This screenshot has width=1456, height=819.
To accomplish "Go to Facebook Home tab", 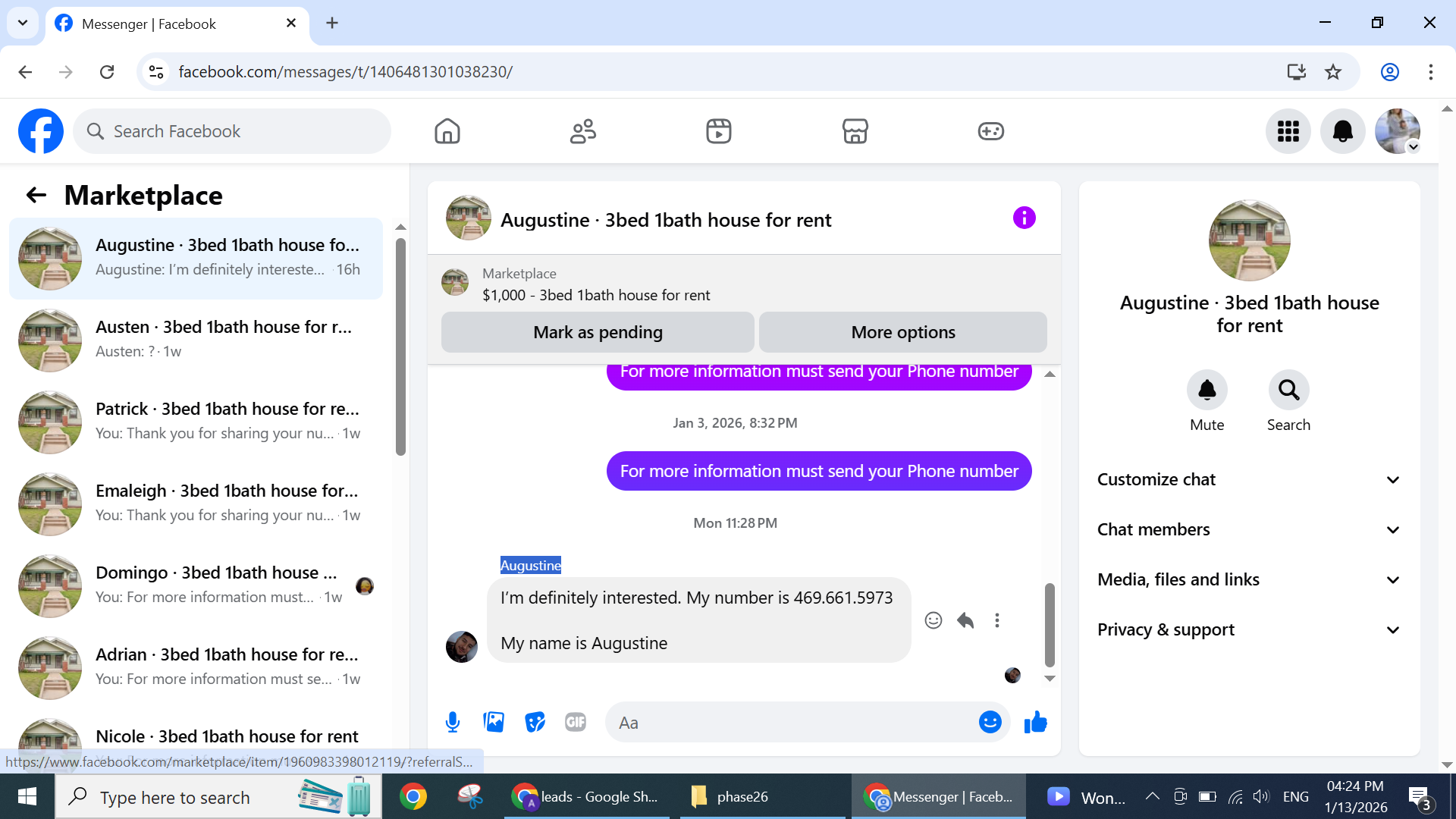I will point(447,131).
